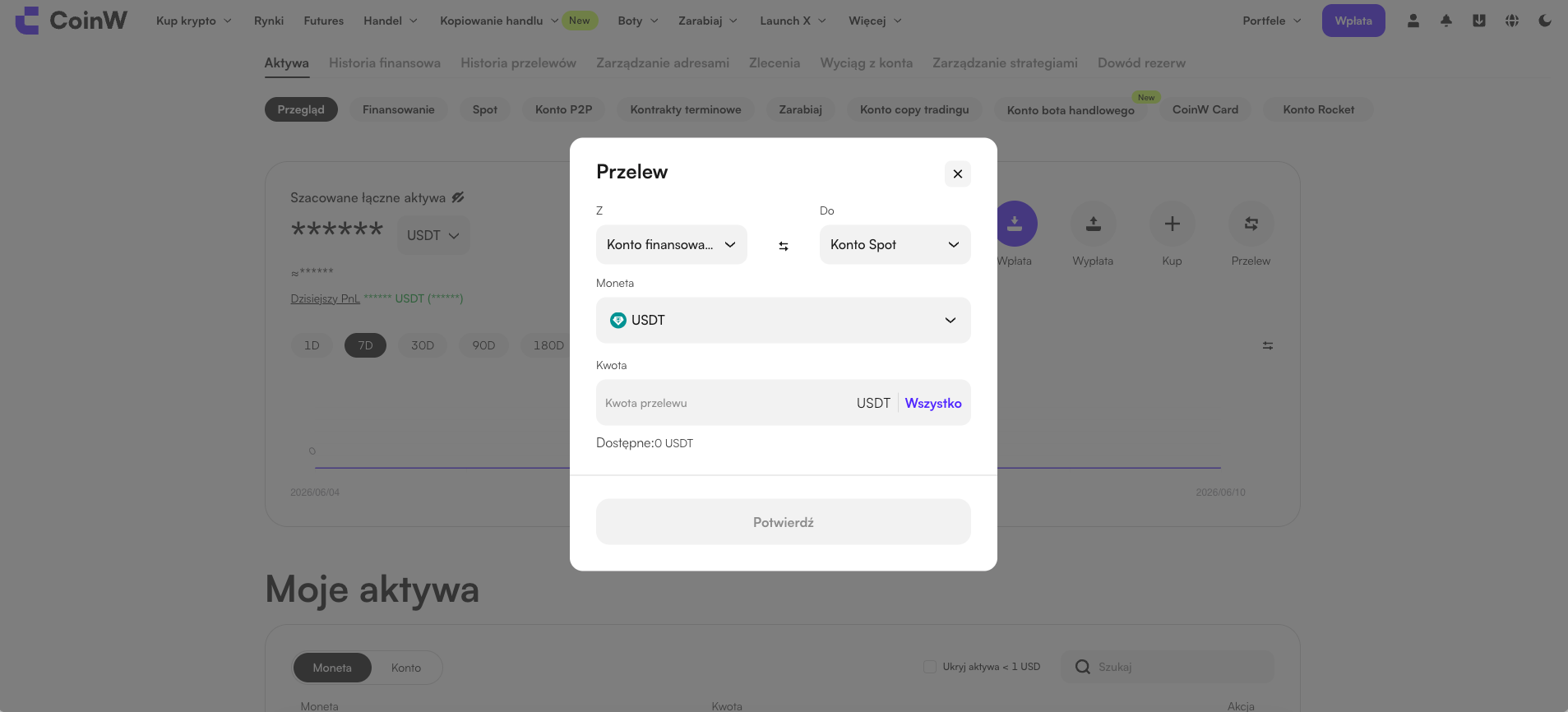Image resolution: width=1568 pixels, height=712 pixels.
Task: Select the Przegląd overview pill
Action: click(x=301, y=109)
